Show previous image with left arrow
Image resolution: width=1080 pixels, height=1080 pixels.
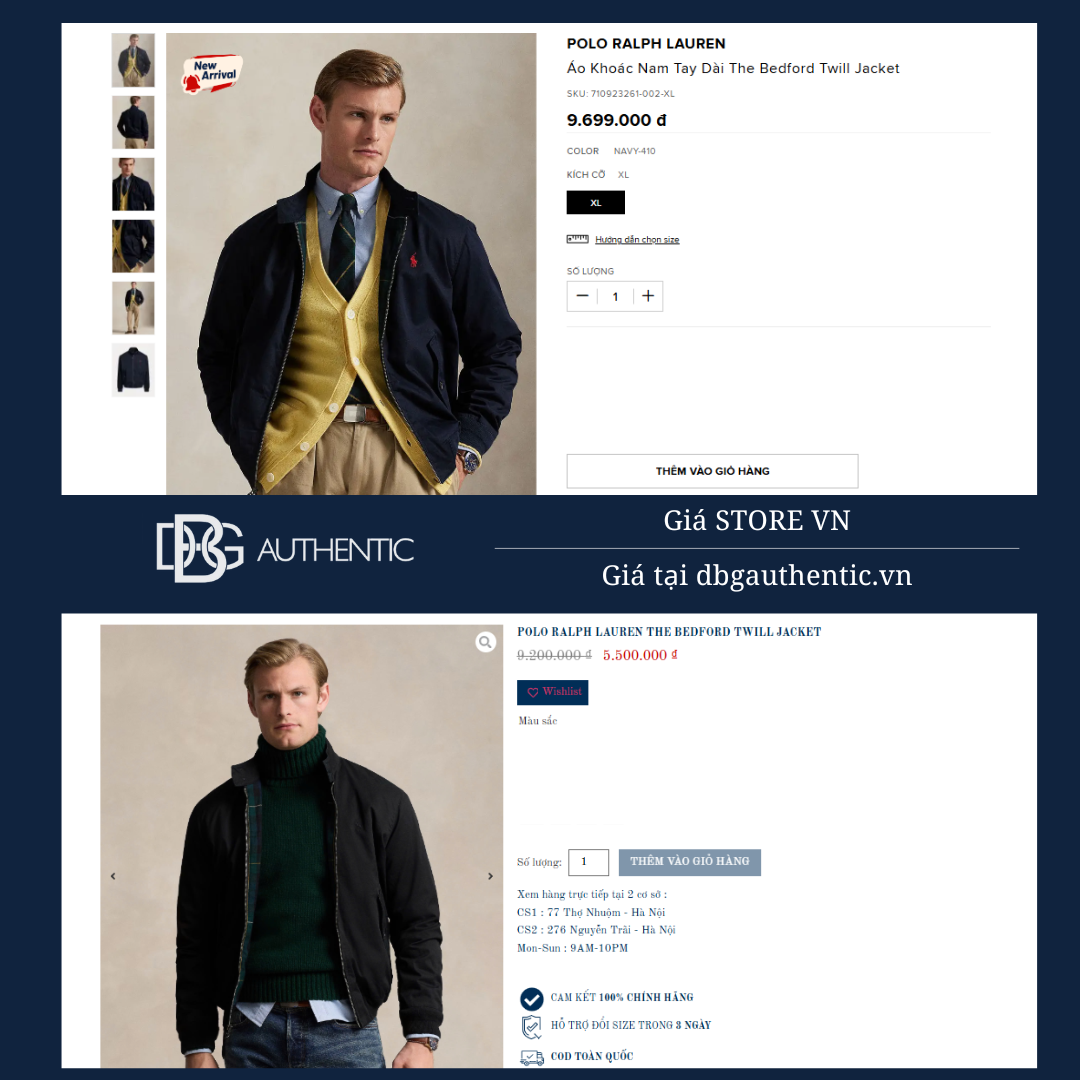point(113,876)
